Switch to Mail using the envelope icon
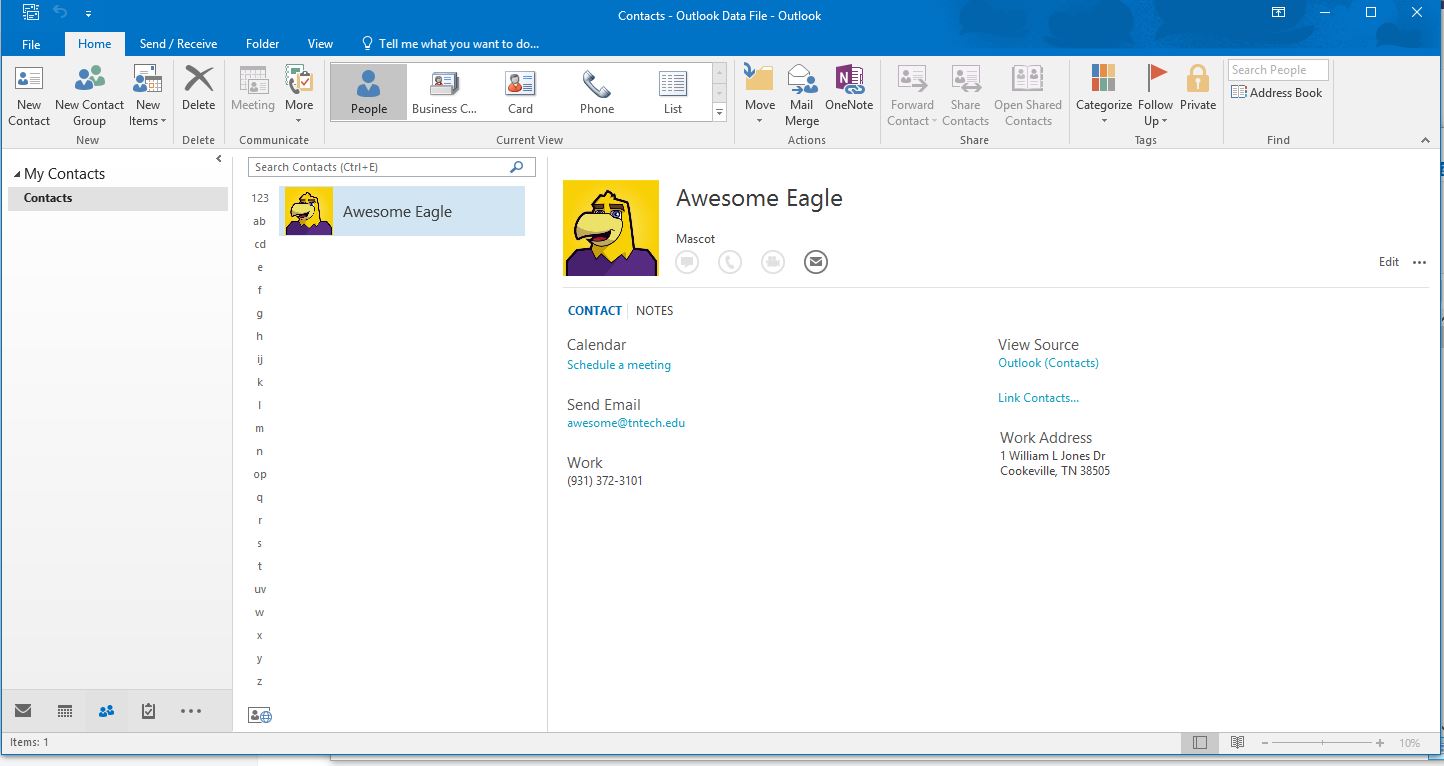The width and height of the screenshot is (1444, 766). 22,711
